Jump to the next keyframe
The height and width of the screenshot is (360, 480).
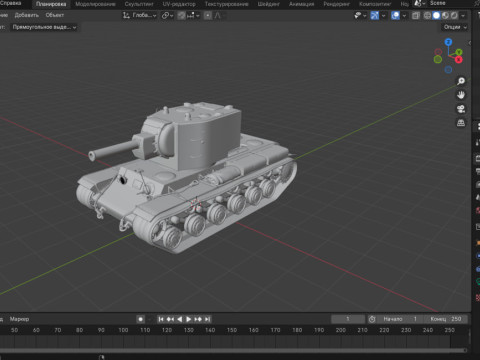(x=198, y=319)
